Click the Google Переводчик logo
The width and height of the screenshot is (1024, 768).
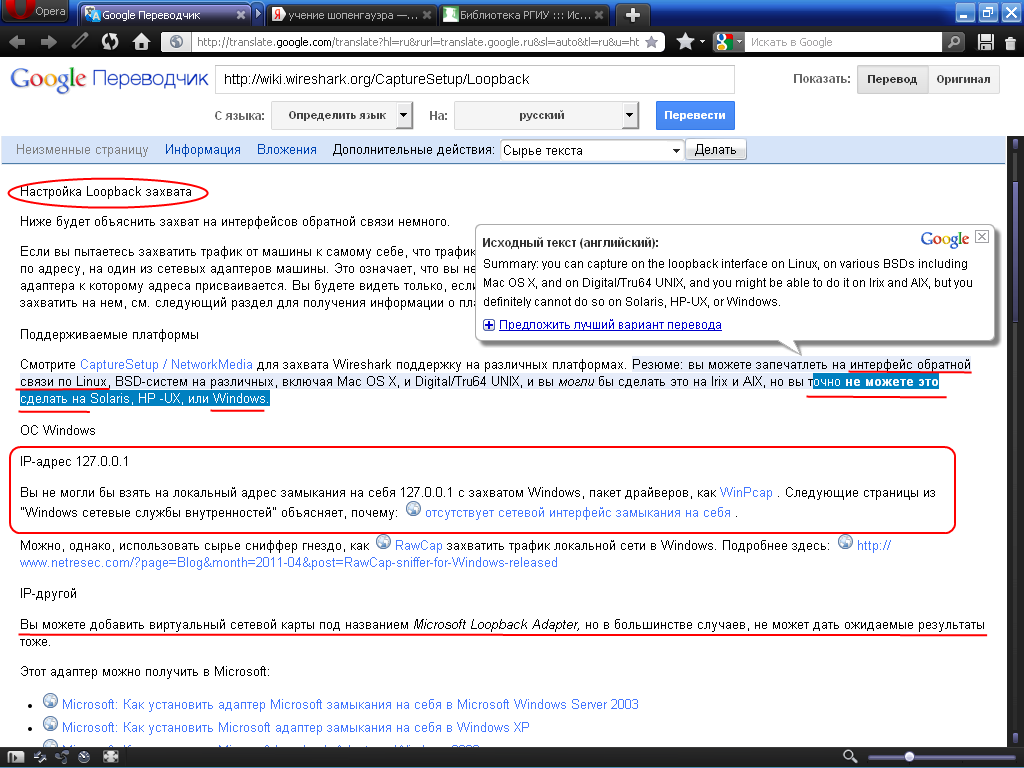(x=109, y=80)
